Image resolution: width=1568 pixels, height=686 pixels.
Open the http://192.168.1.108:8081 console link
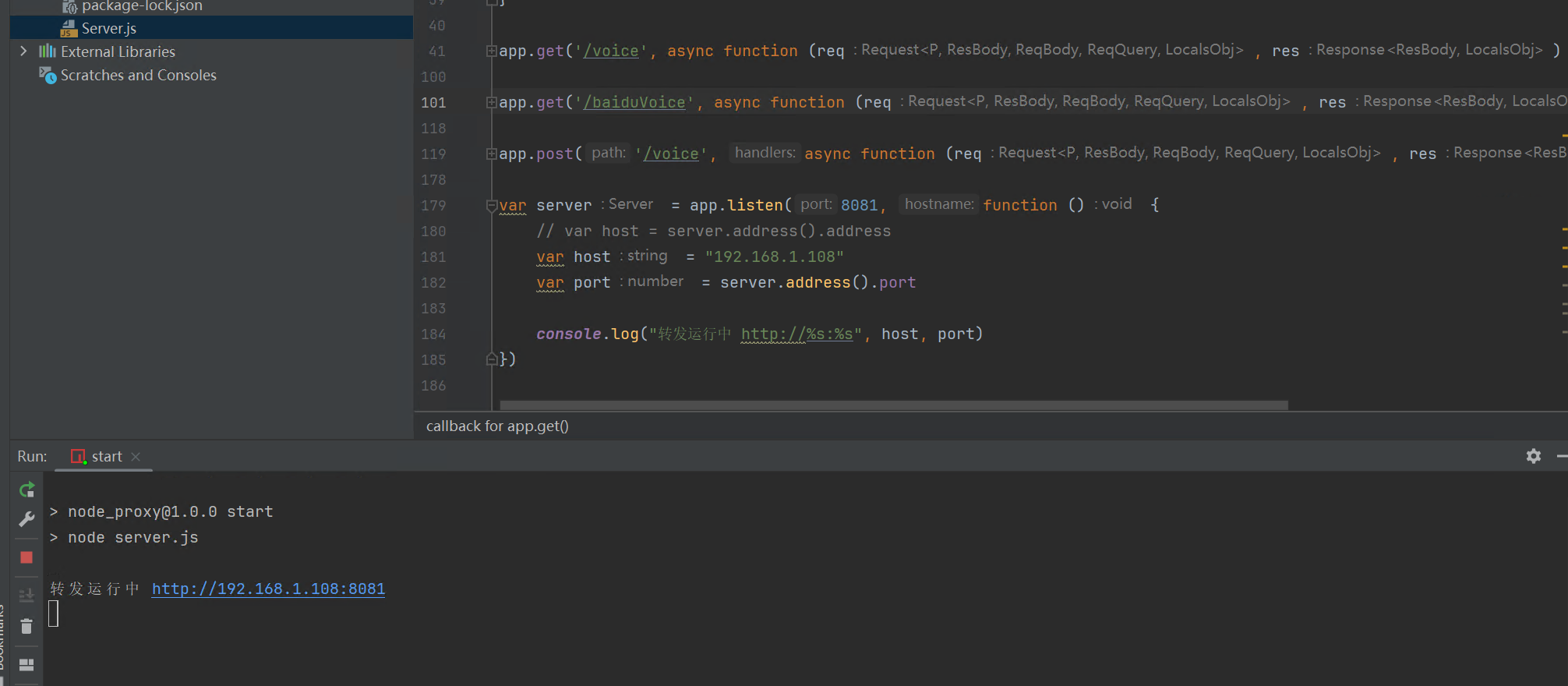268,589
